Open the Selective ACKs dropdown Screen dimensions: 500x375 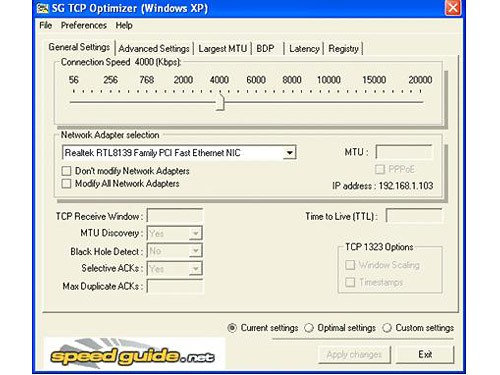click(195, 268)
